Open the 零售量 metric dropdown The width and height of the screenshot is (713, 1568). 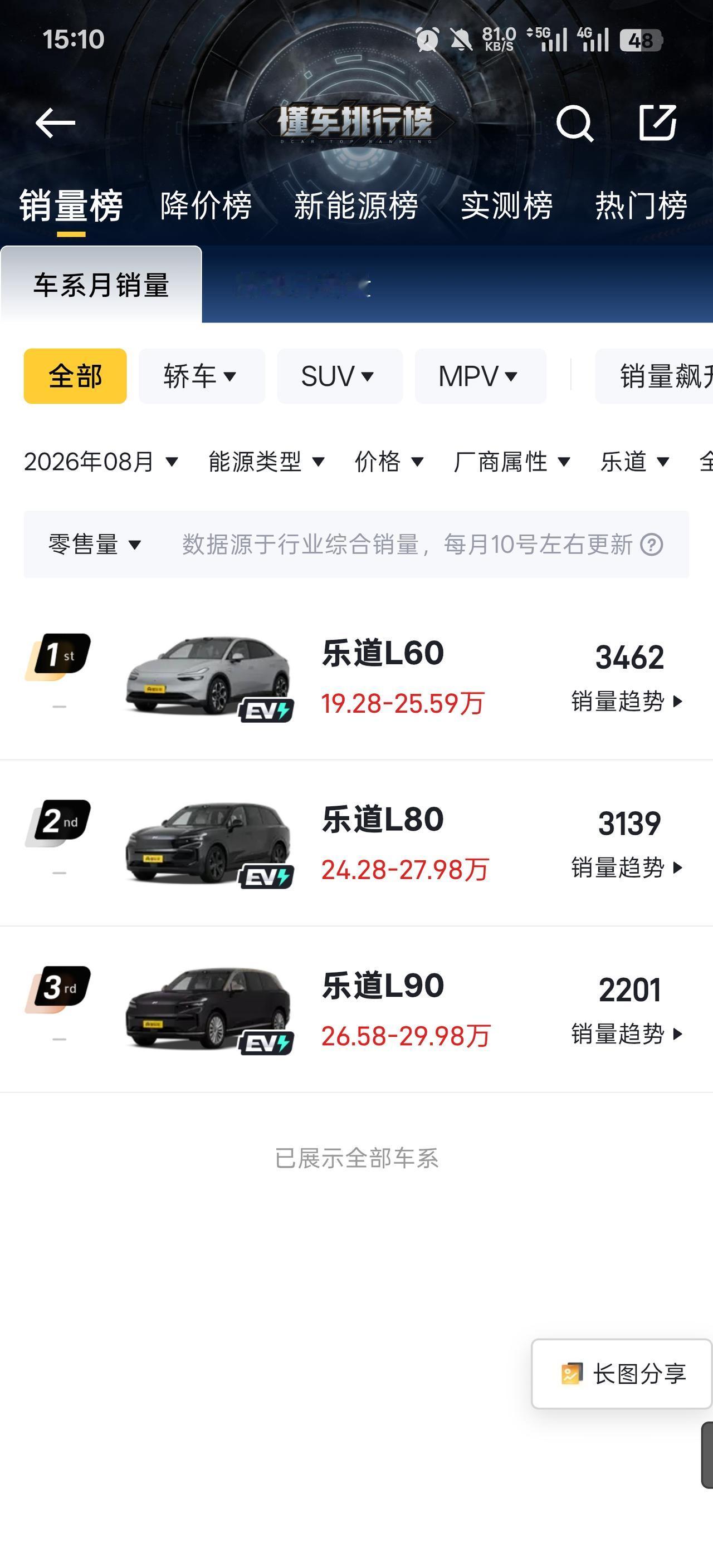pos(95,544)
